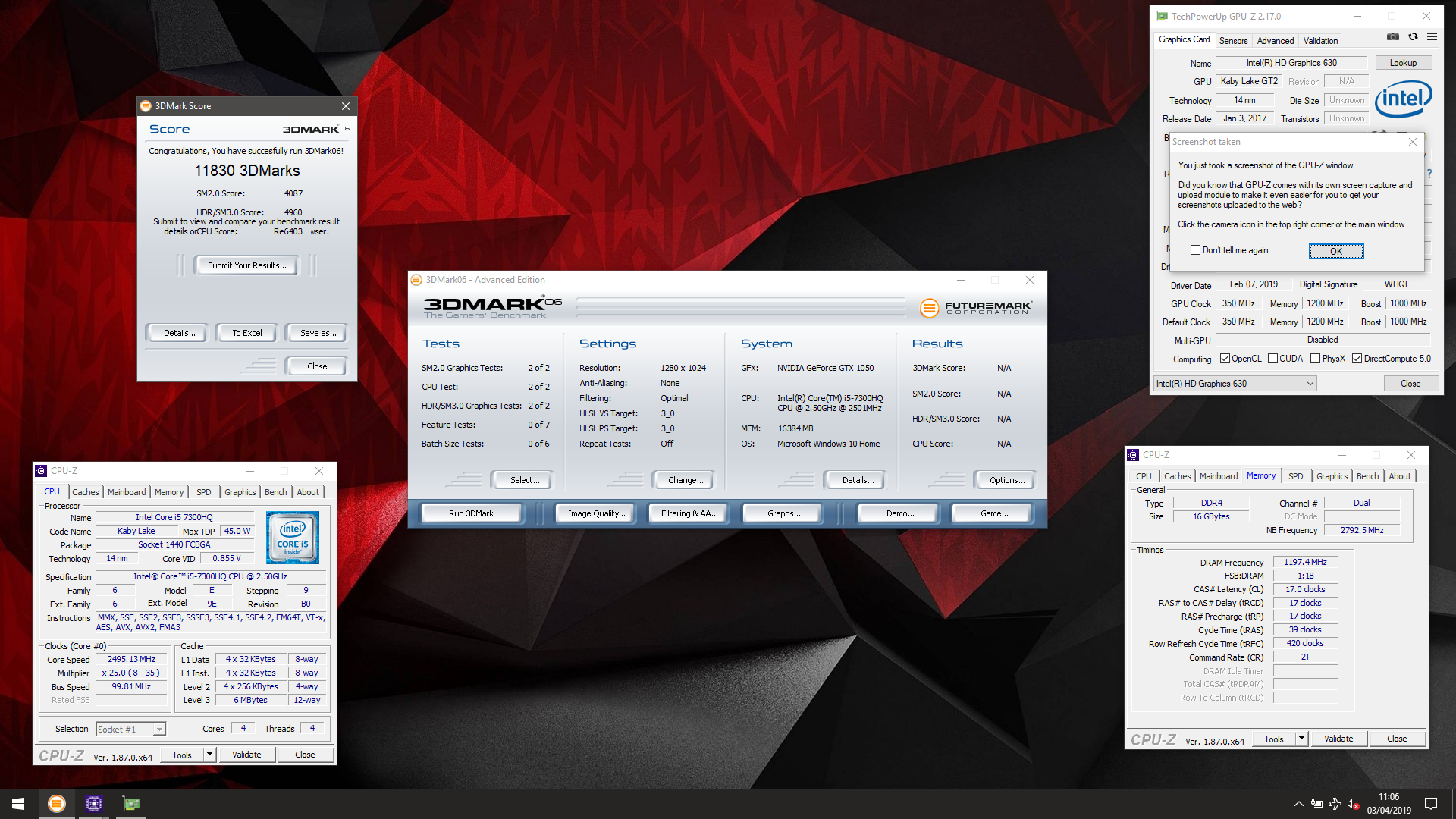The height and width of the screenshot is (819, 1456).
Task: Open the GPU-Z hamburger menu icon
Action: [1432, 36]
